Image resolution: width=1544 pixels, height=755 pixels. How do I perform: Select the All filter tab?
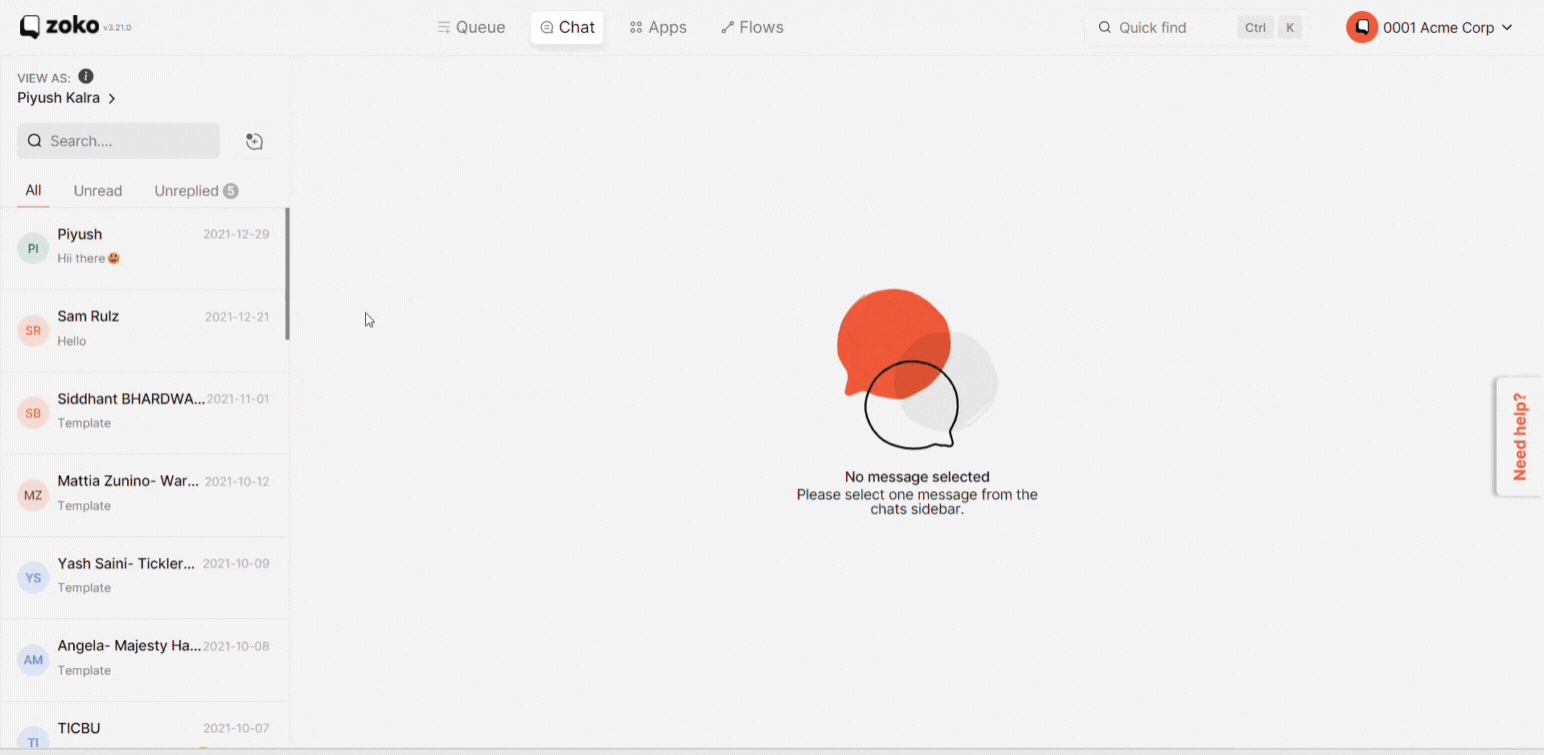tap(33, 190)
